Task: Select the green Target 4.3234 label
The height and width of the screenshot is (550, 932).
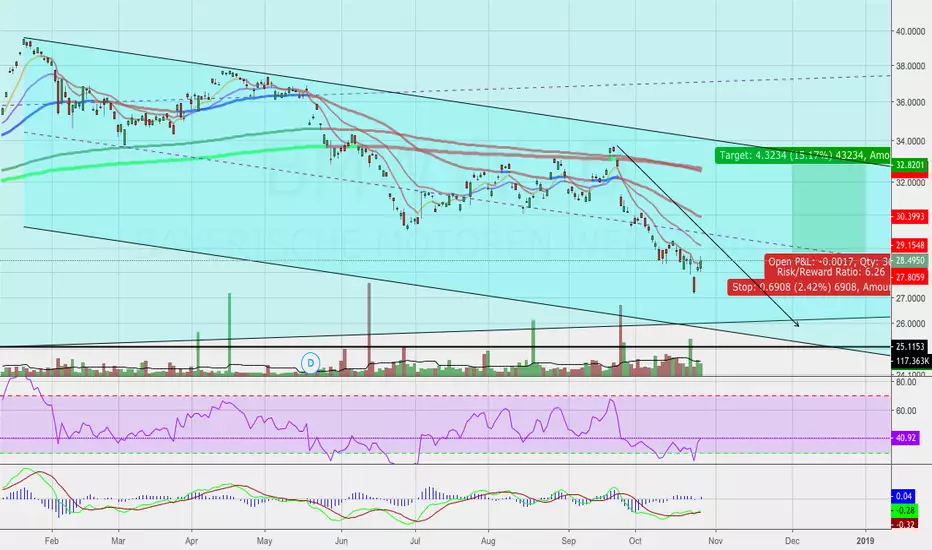Action: click(802, 156)
